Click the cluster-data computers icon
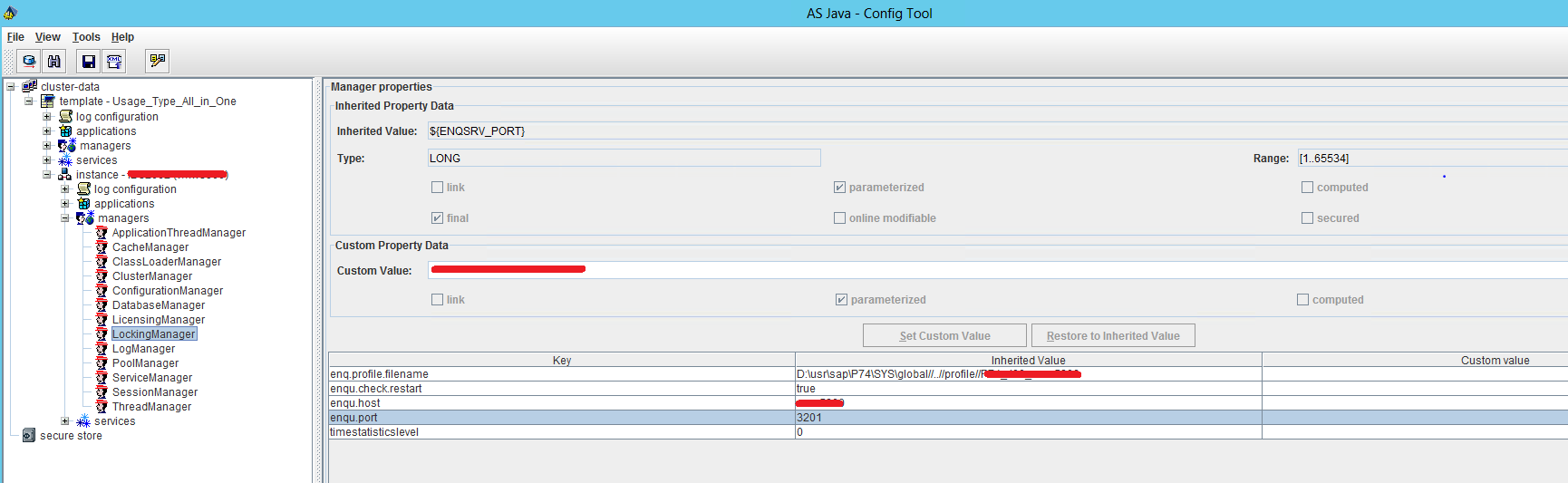This screenshot has height=483, width=1568. pyautogui.click(x=29, y=87)
